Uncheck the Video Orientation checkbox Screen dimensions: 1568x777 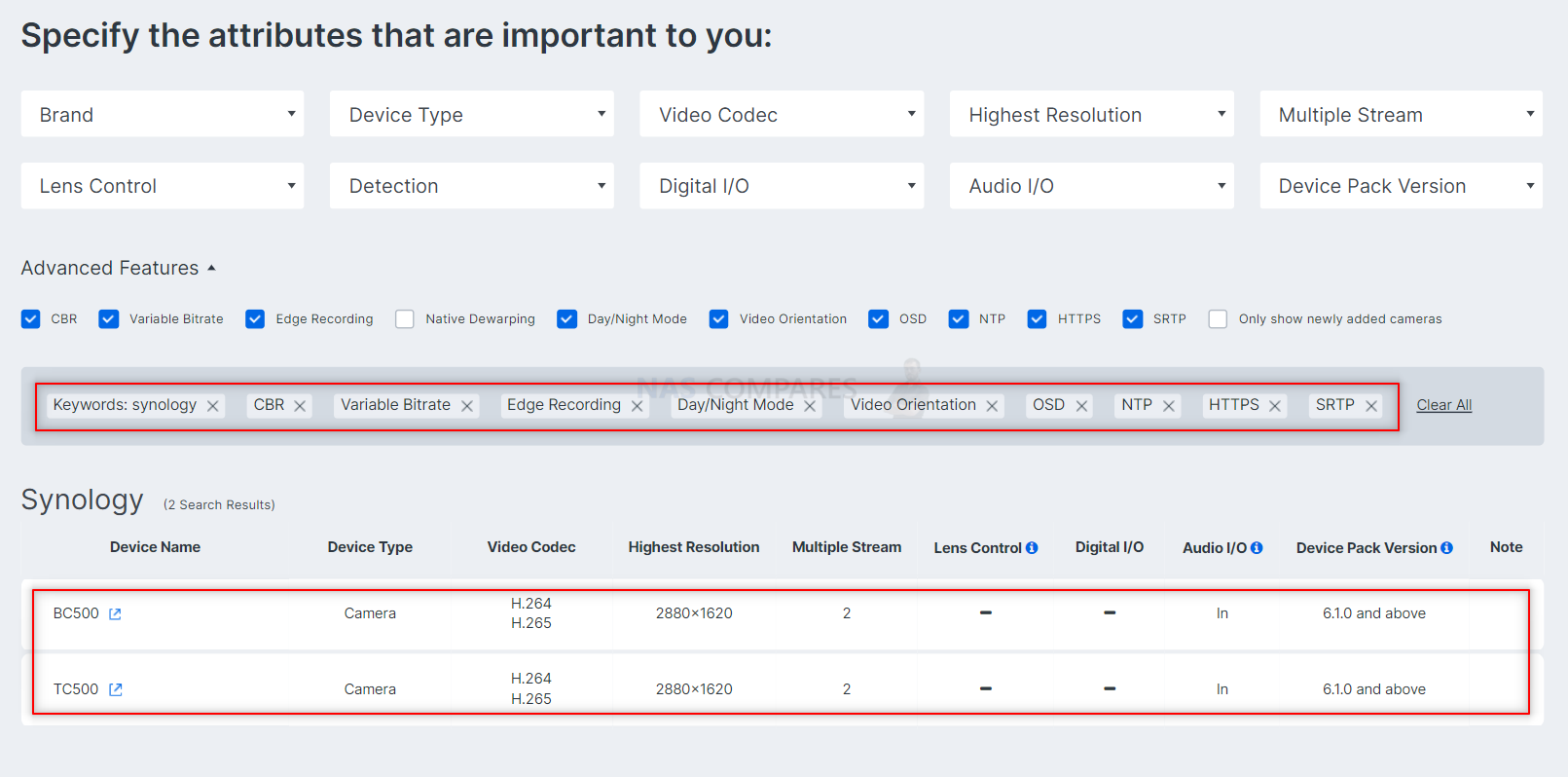point(719,319)
